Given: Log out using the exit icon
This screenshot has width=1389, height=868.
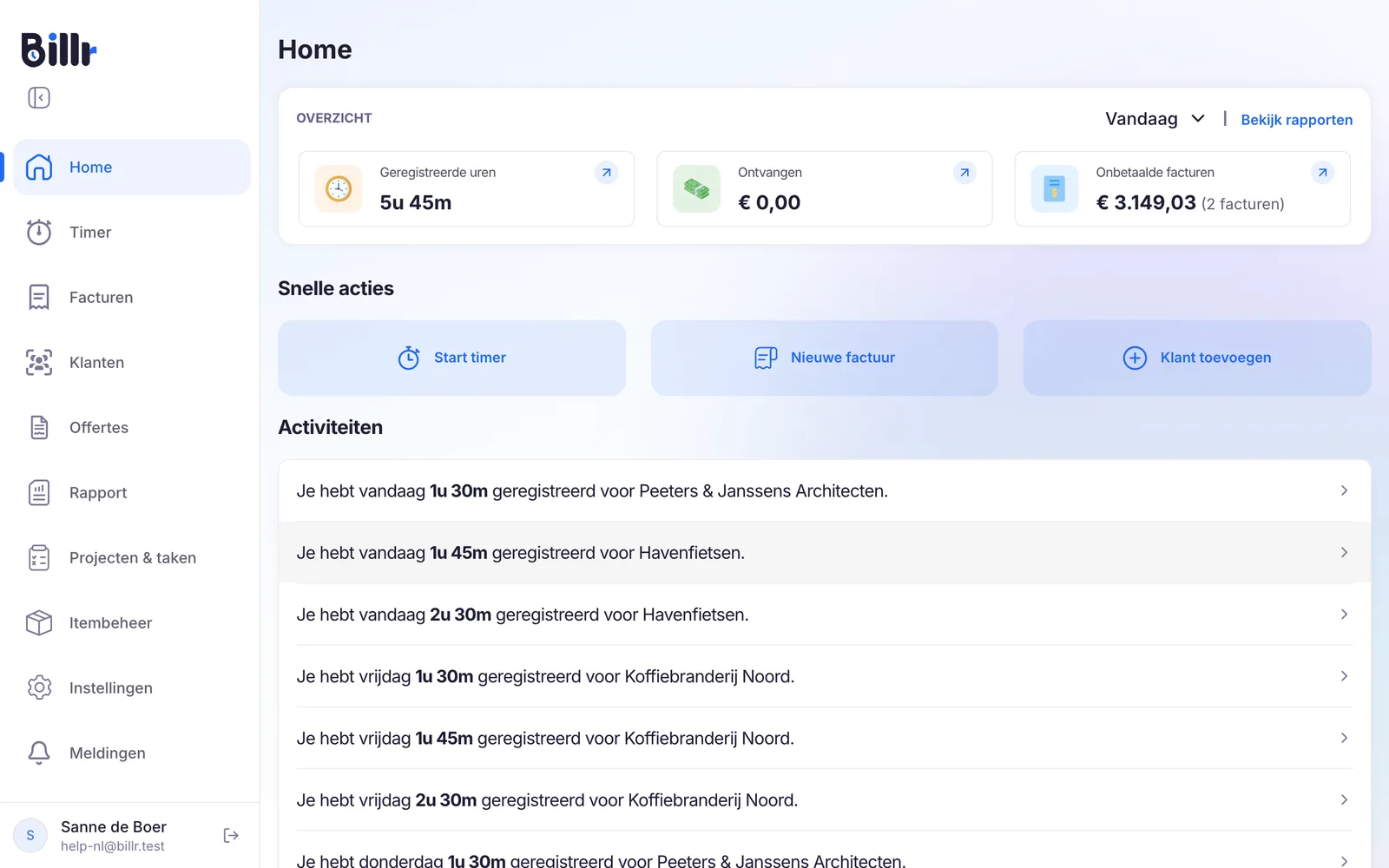Looking at the screenshot, I should tap(231, 835).
